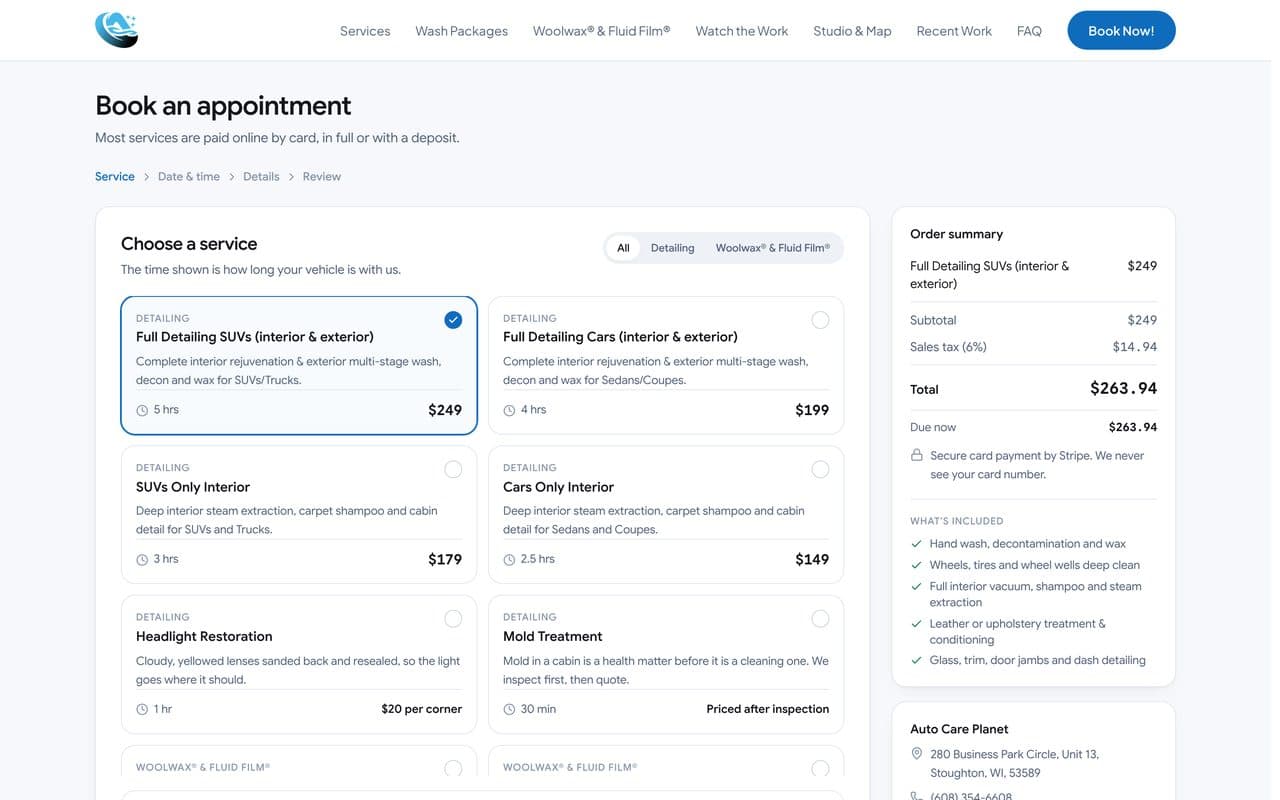This screenshot has width=1280, height=800.
Task: Click the $20 per corner price
Action: 421,709
